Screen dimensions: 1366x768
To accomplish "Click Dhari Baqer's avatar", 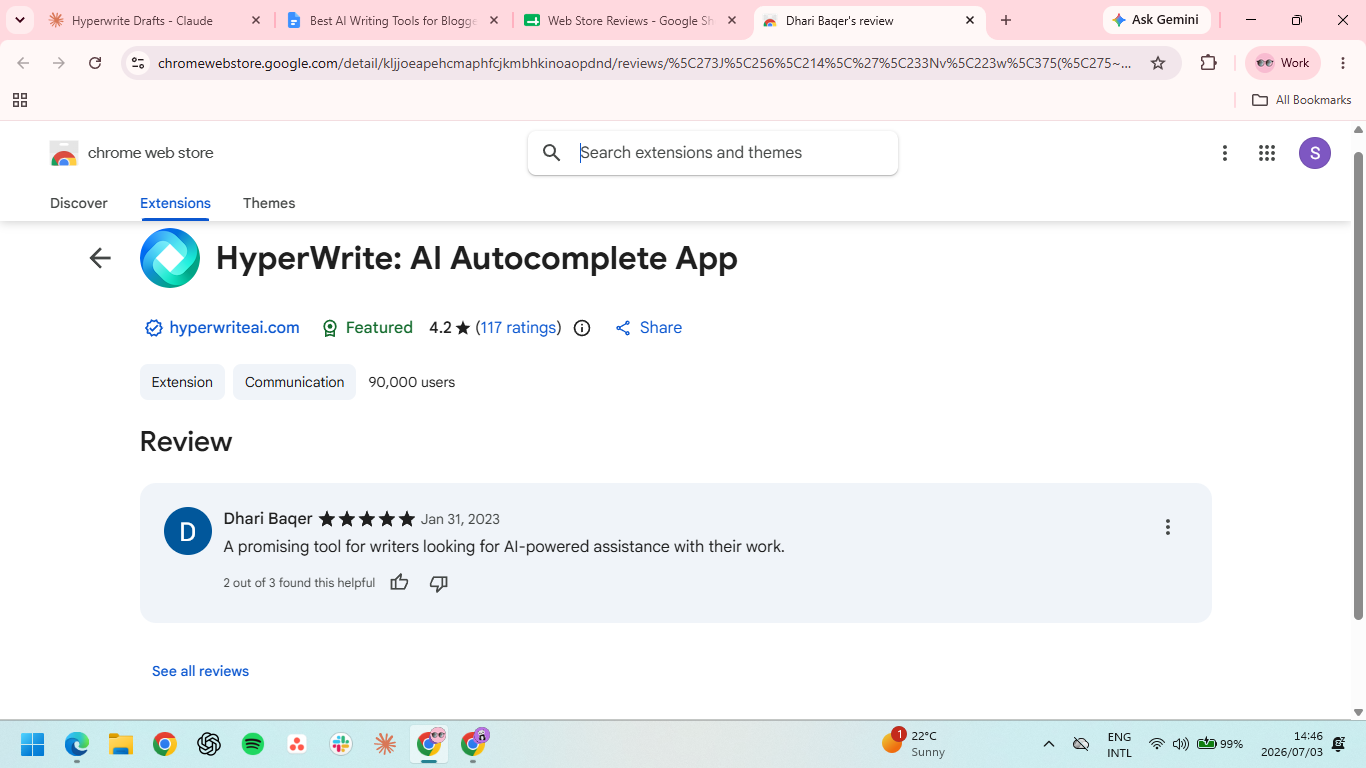I will (188, 531).
